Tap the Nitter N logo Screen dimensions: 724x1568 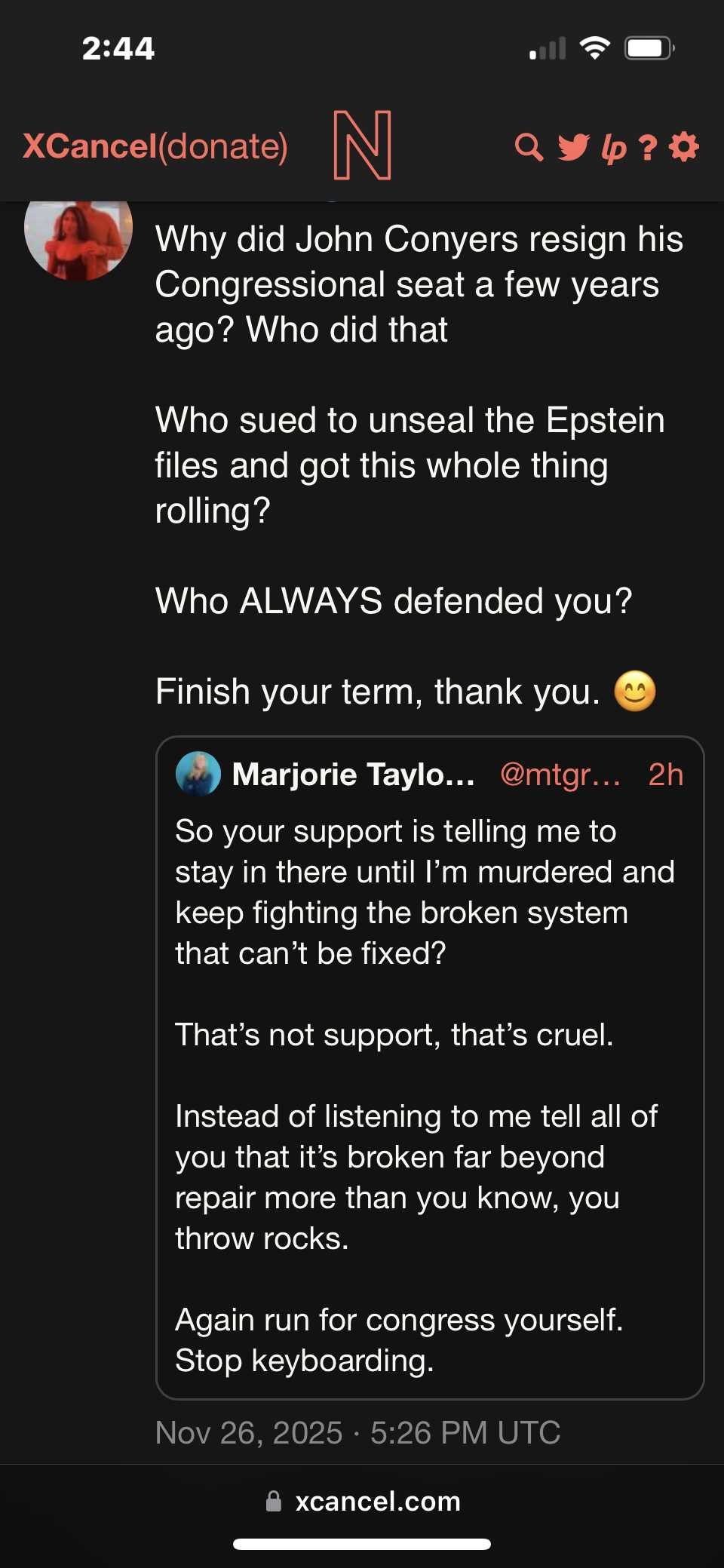tap(362, 145)
